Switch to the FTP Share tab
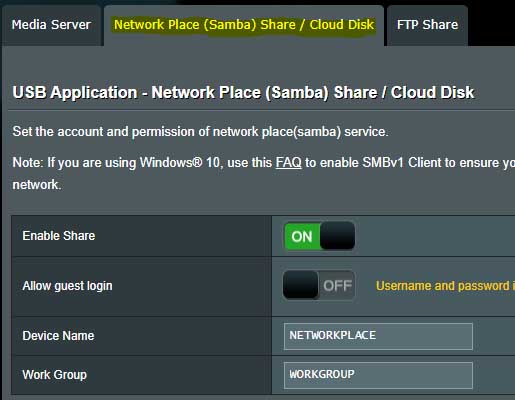This screenshot has width=515, height=400. [x=427, y=25]
